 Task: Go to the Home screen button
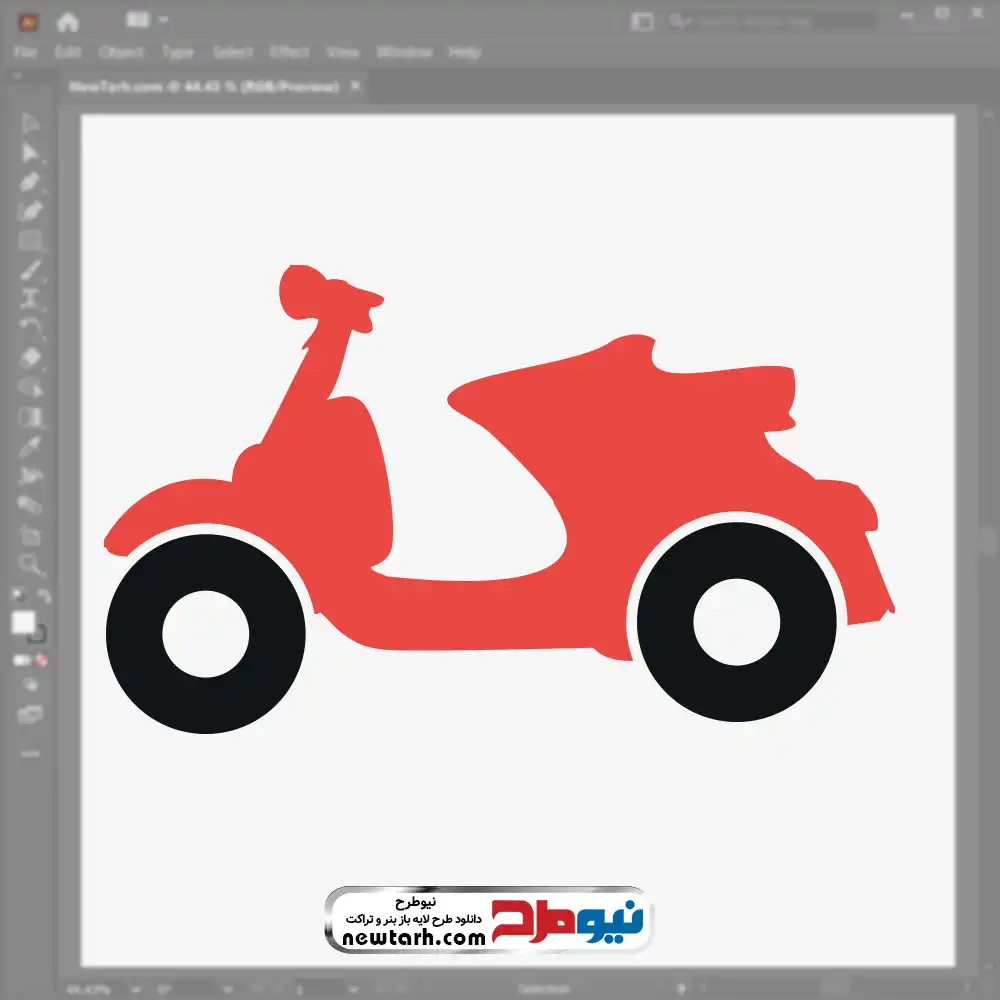[67, 21]
